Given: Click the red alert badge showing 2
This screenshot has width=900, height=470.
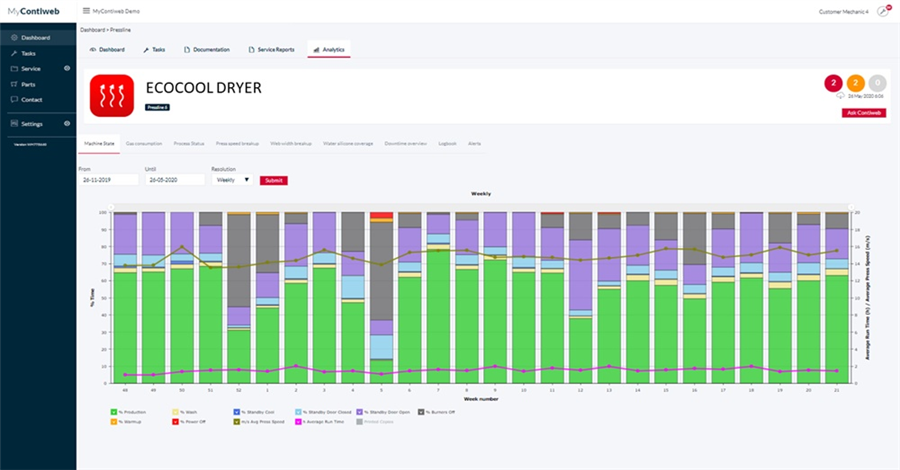Looking at the screenshot, I should (x=833, y=83).
